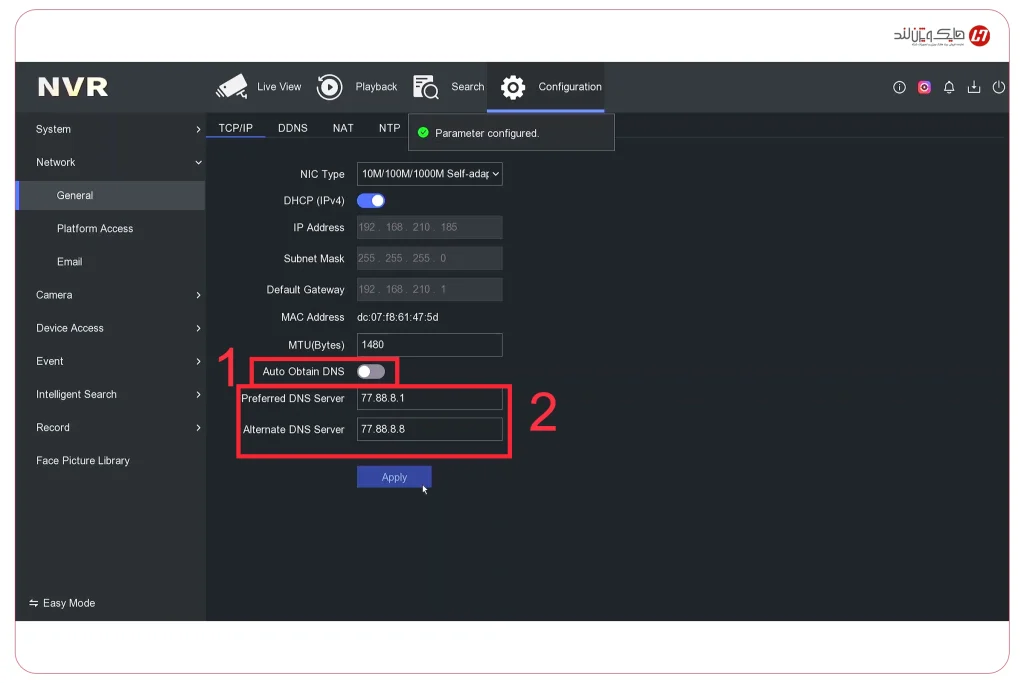Screen dimensions: 1024x683
Task: Enable Auto Obtain DNS
Action: tap(371, 370)
